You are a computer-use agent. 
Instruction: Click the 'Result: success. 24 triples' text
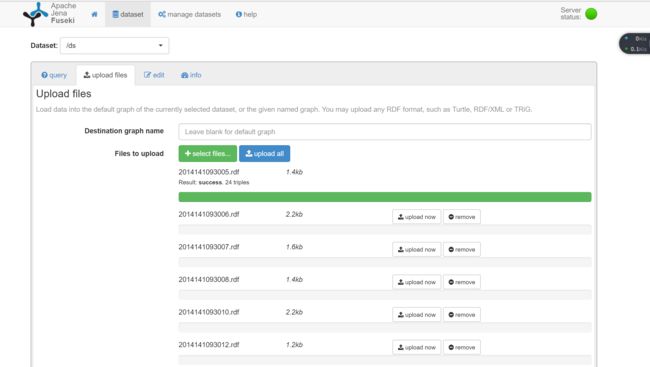[214, 182]
